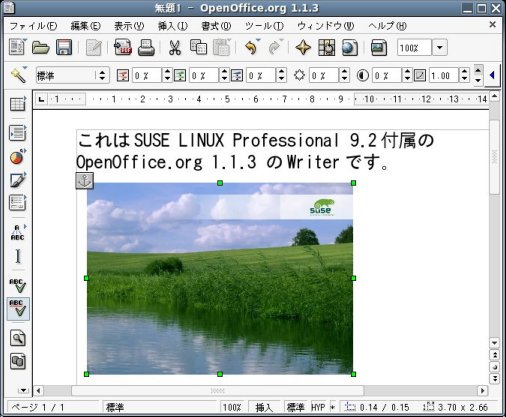The width and height of the screenshot is (506, 417).
Task: Open the ヘルプ(H) menu
Action: coord(387,26)
